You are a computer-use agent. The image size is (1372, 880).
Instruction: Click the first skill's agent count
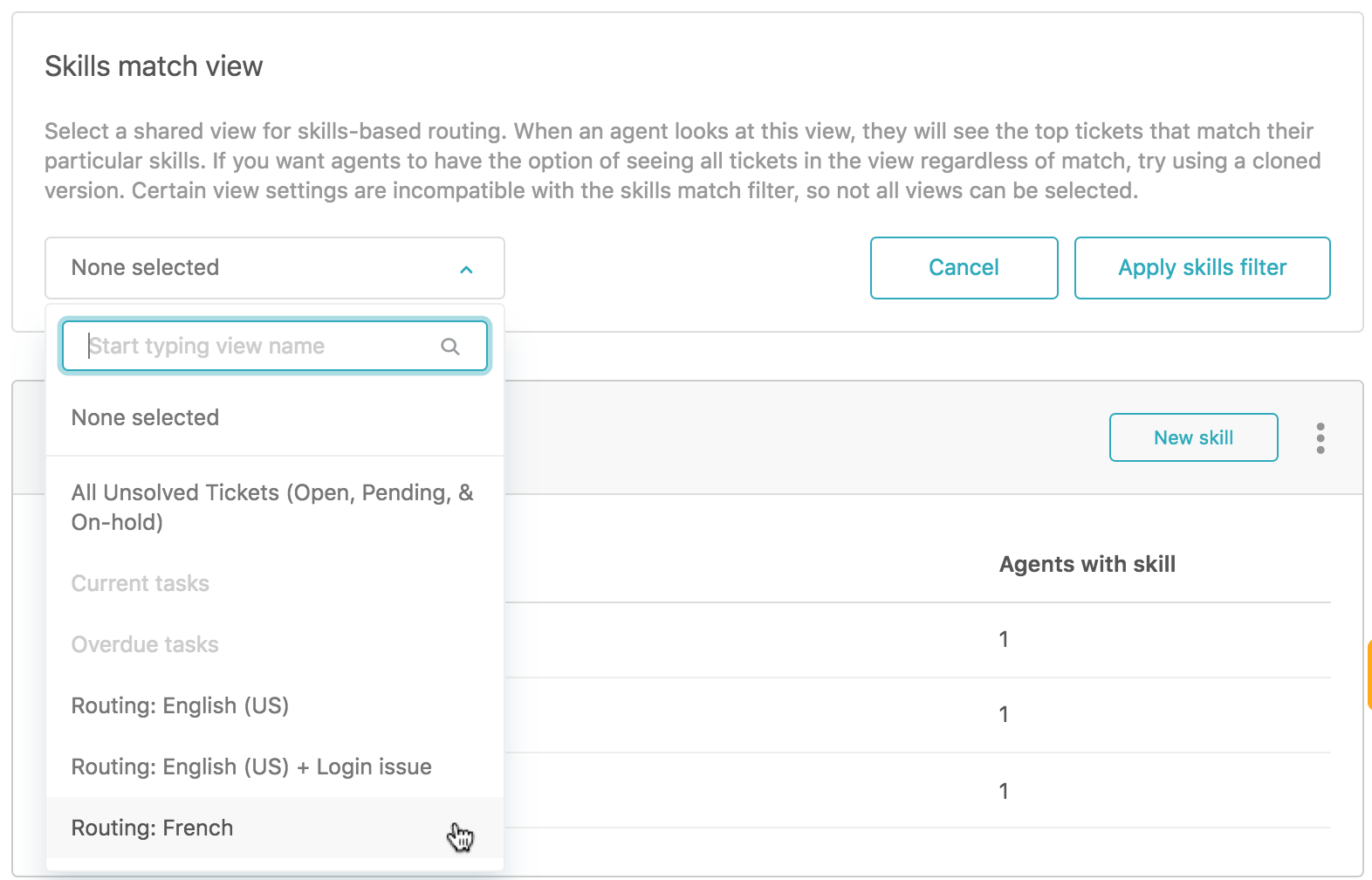pos(1003,639)
